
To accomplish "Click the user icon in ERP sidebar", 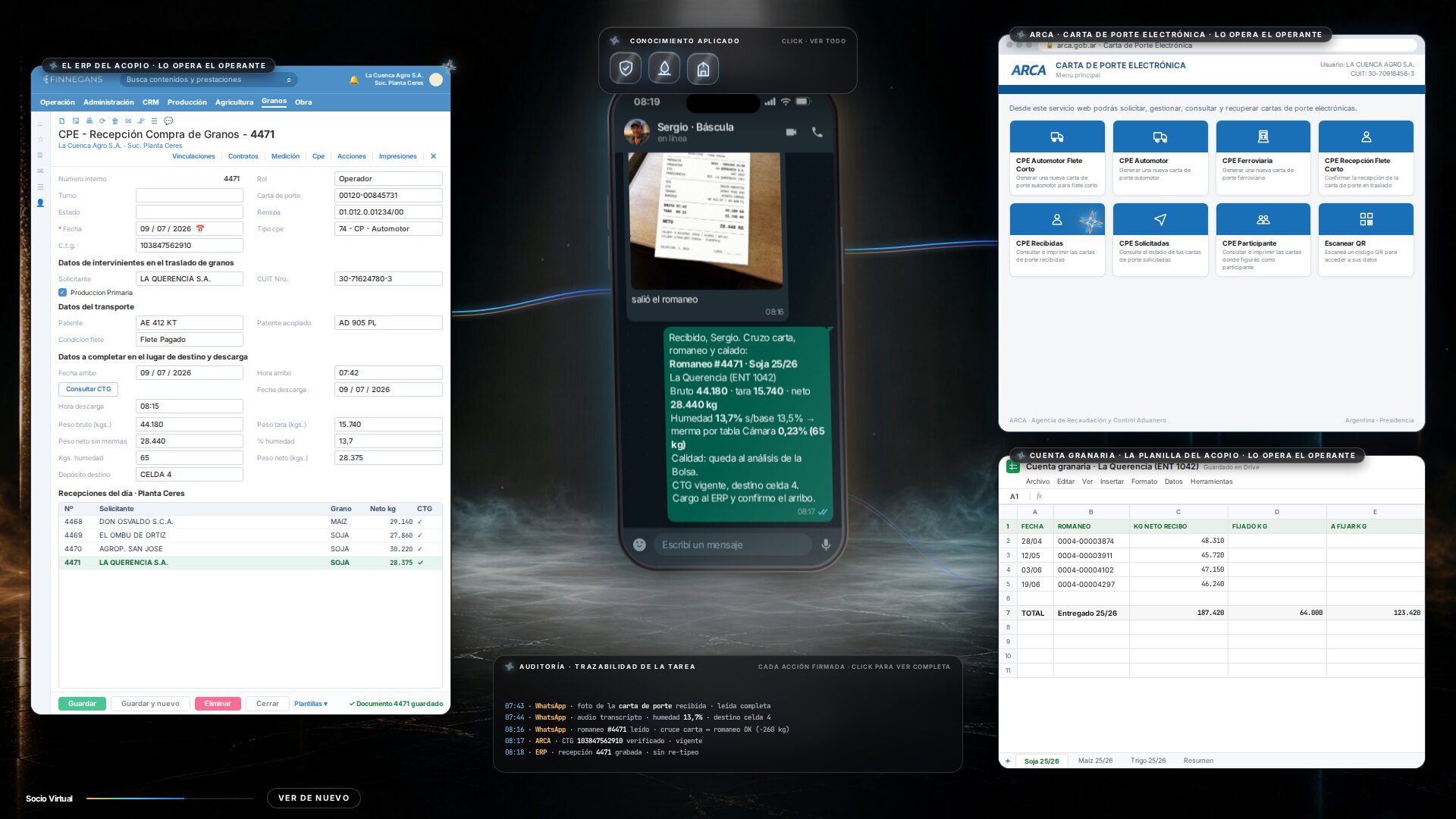I will tap(40, 202).
